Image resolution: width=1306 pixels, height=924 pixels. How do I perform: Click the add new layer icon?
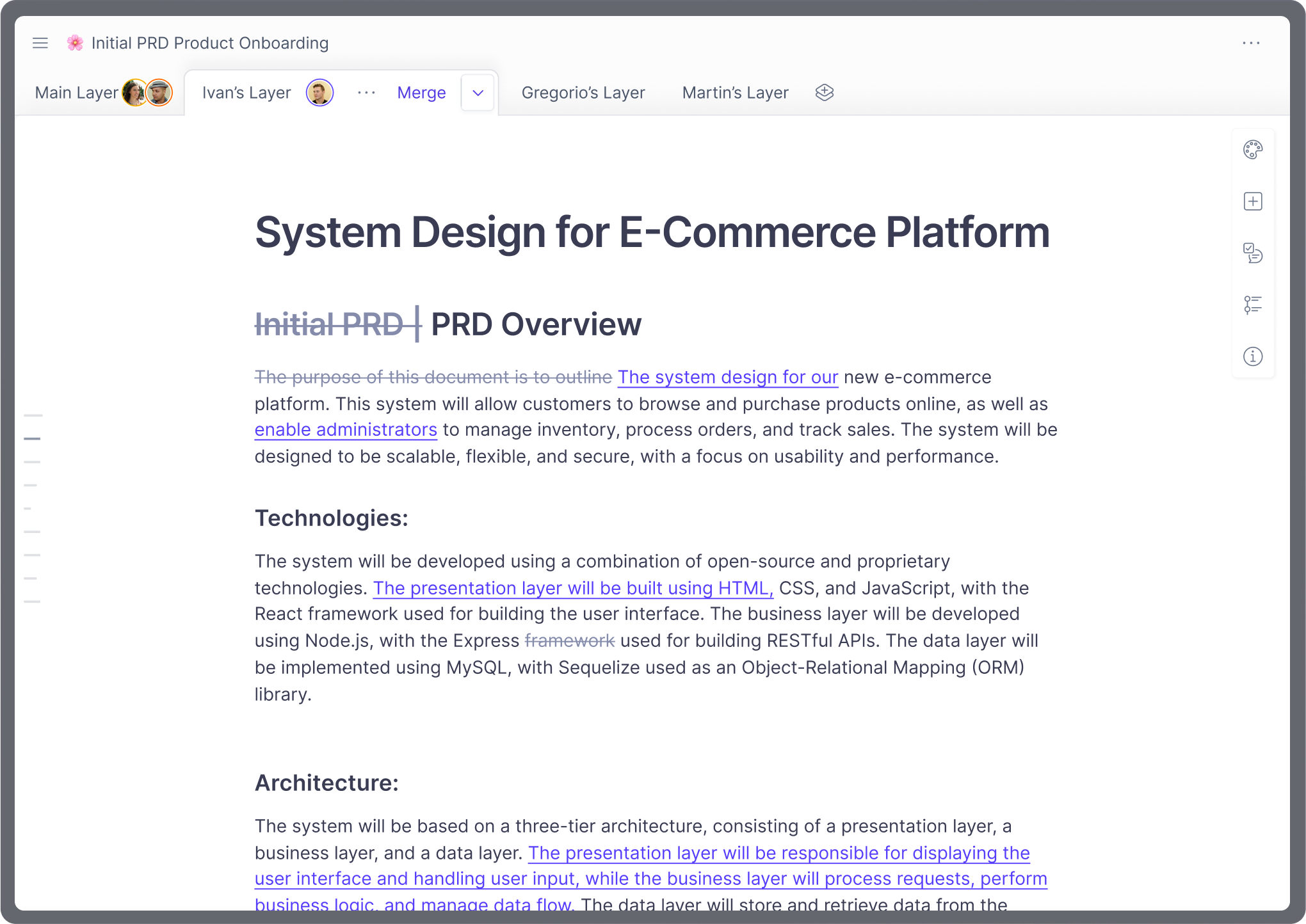[824, 93]
